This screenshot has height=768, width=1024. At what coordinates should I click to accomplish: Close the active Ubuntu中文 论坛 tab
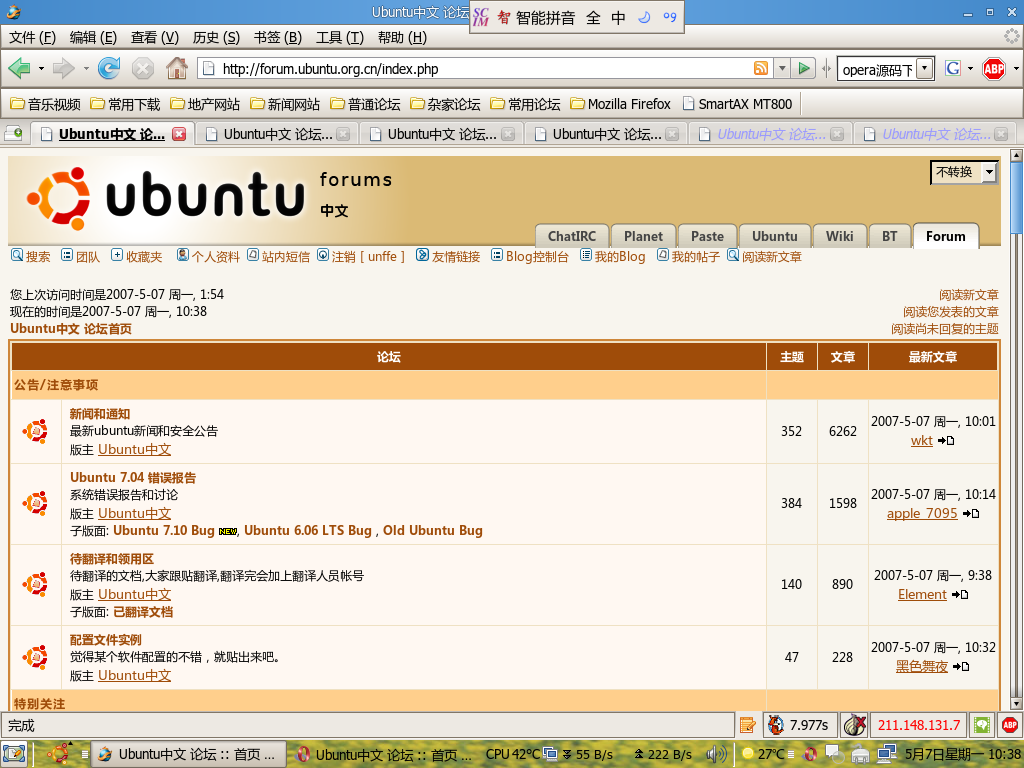pyautogui.click(x=178, y=134)
